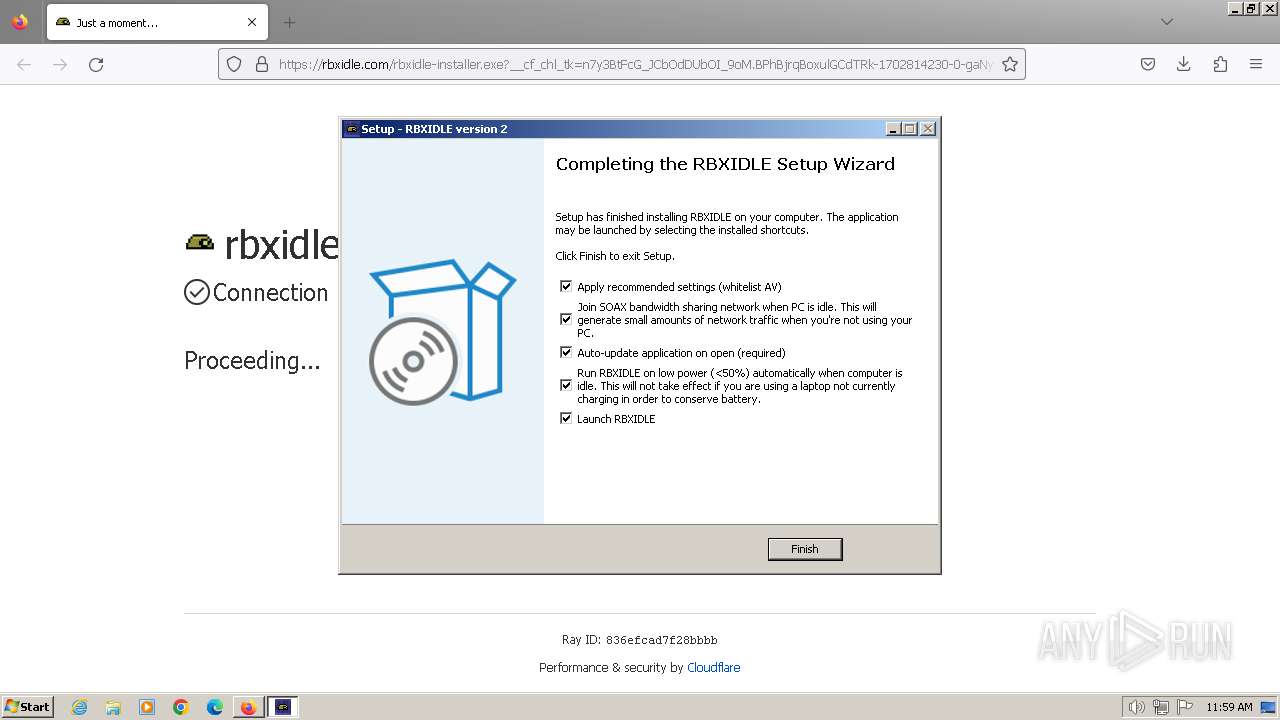Launch Microsoft Edge from taskbar

point(215,707)
